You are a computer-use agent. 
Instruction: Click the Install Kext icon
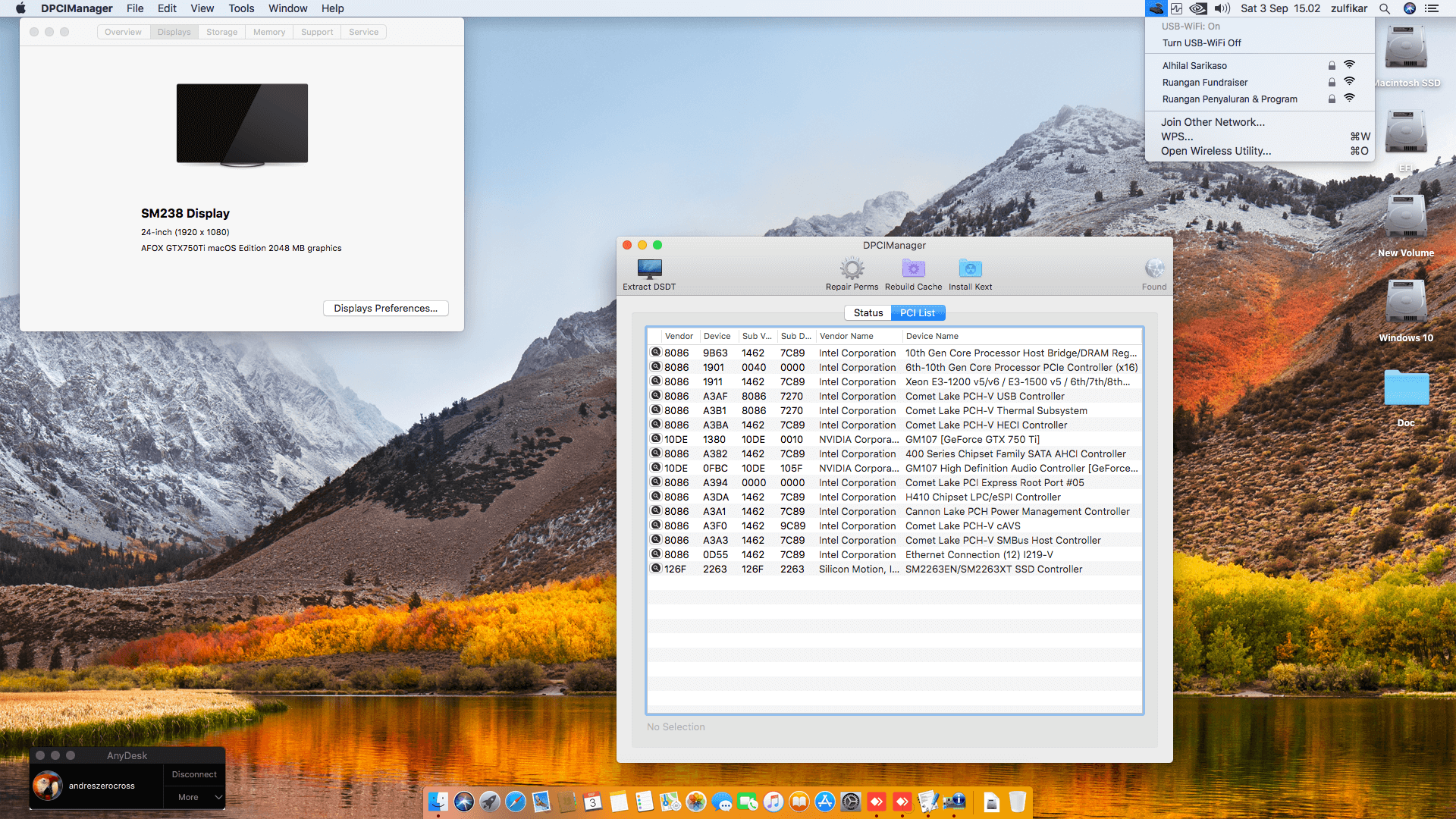tap(970, 268)
